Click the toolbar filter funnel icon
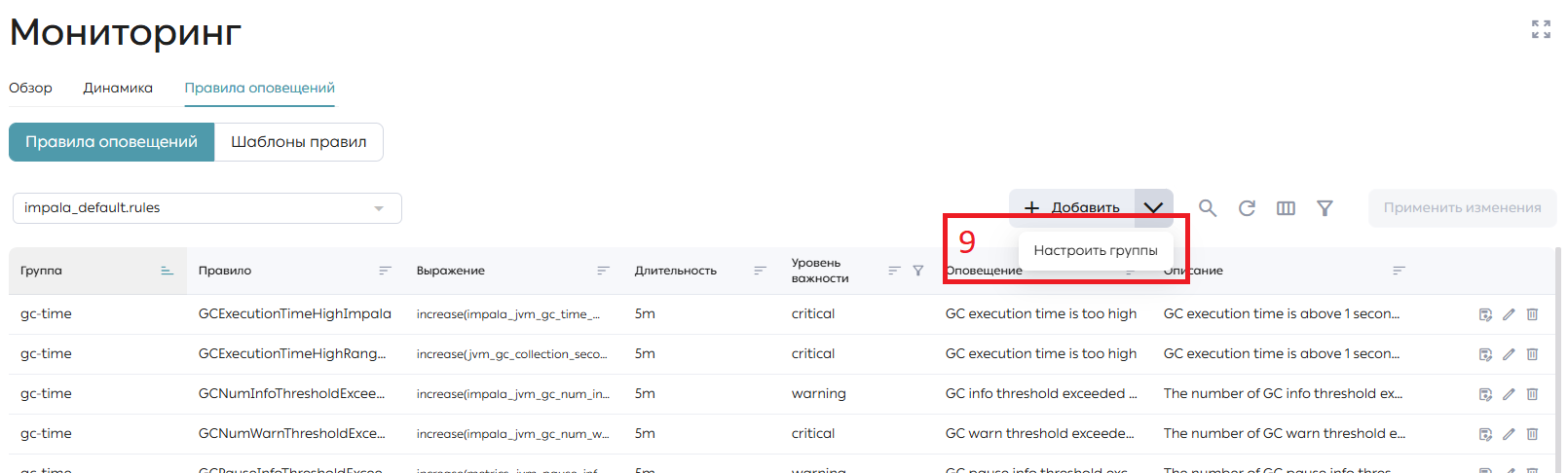This screenshot has width=1568, height=473. [x=1325, y=208]
